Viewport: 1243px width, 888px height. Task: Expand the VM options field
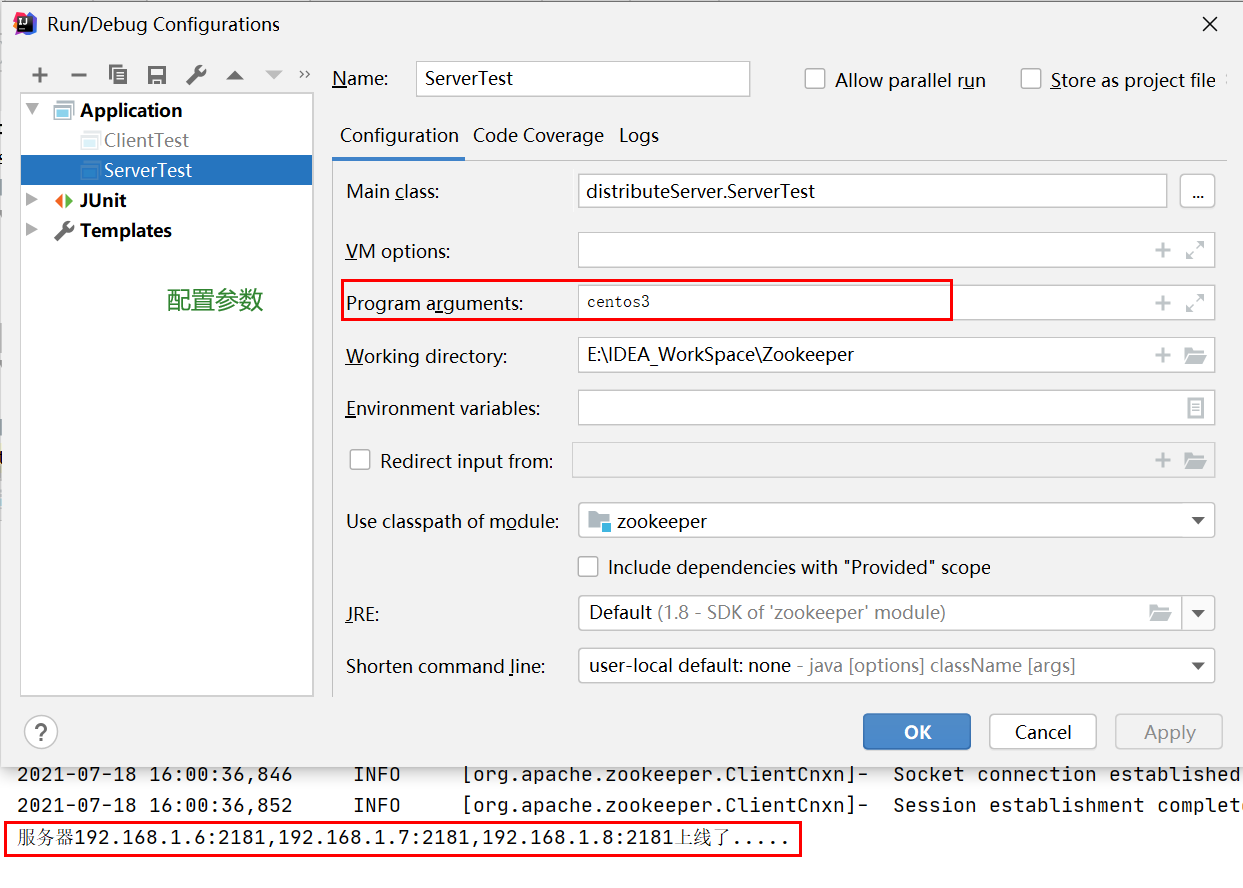point(1195,250)
